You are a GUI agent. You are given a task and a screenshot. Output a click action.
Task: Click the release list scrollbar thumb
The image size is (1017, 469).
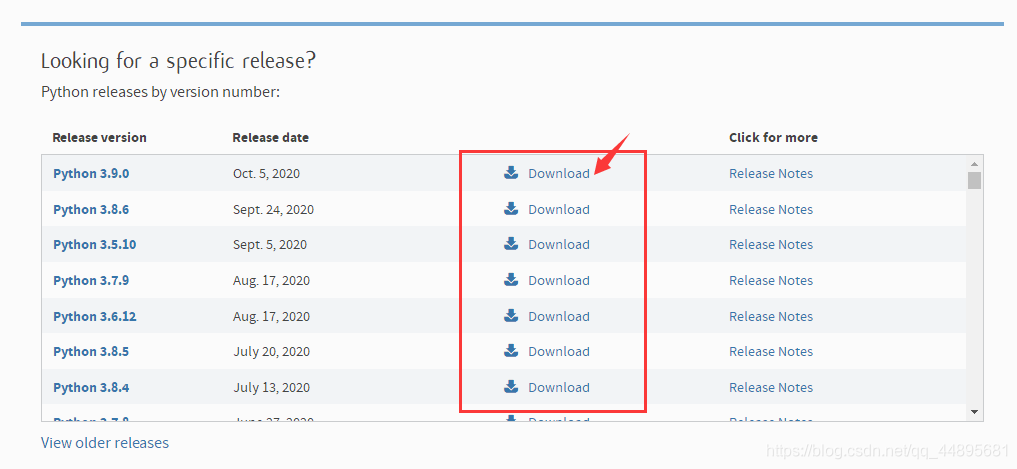click(974, 180)
